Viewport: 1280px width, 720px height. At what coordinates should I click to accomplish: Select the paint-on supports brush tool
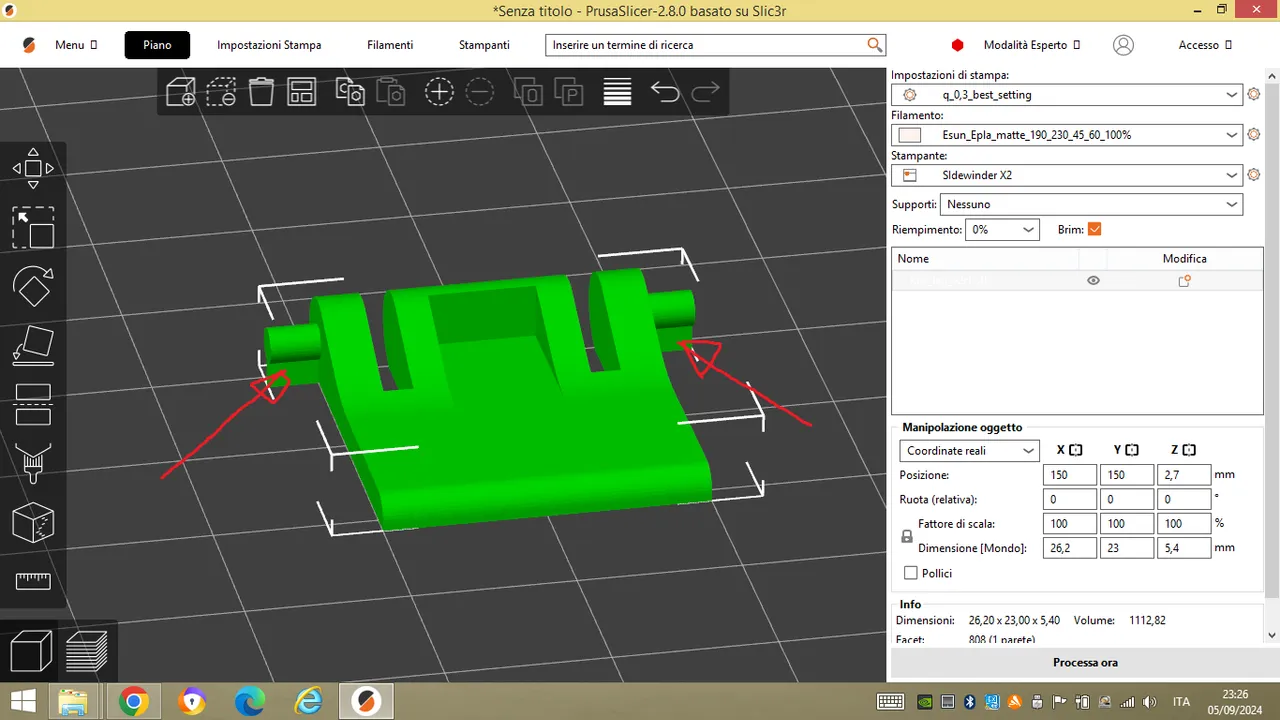point(33,463)
